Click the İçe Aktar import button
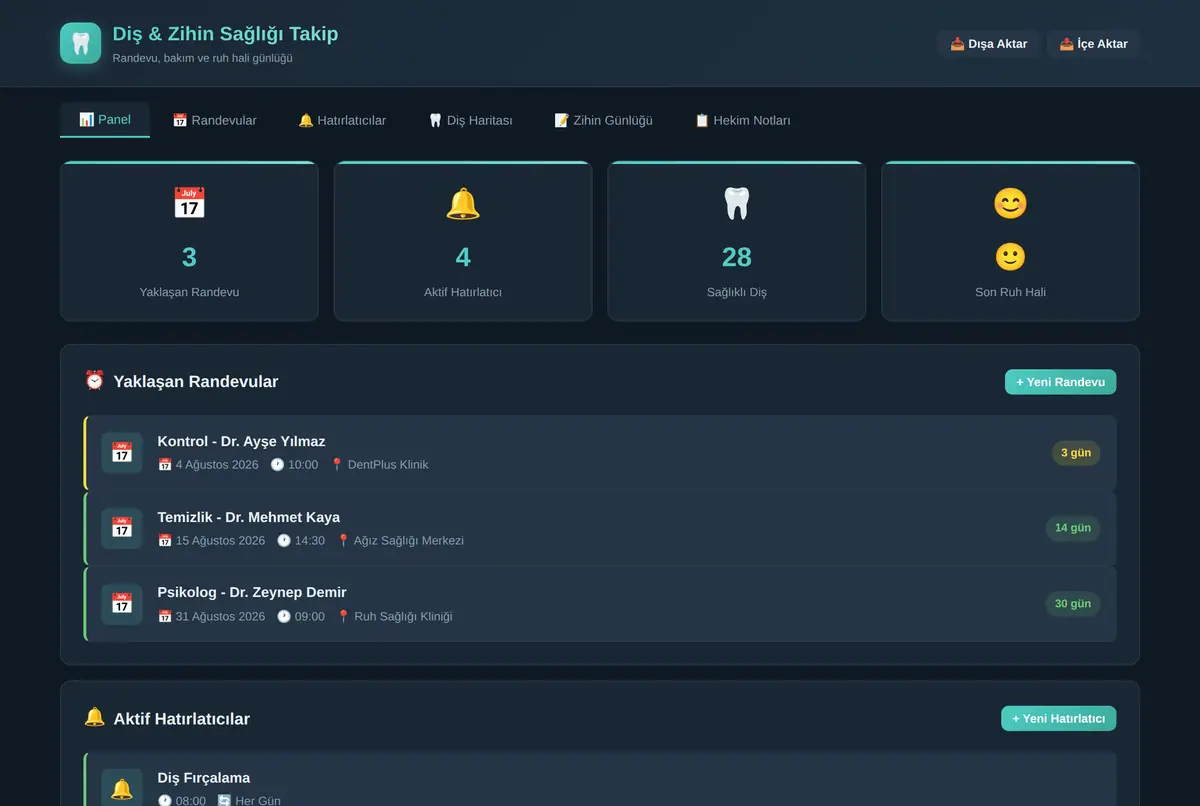Screen dimensions: 1200x806 click(1093, 44)
